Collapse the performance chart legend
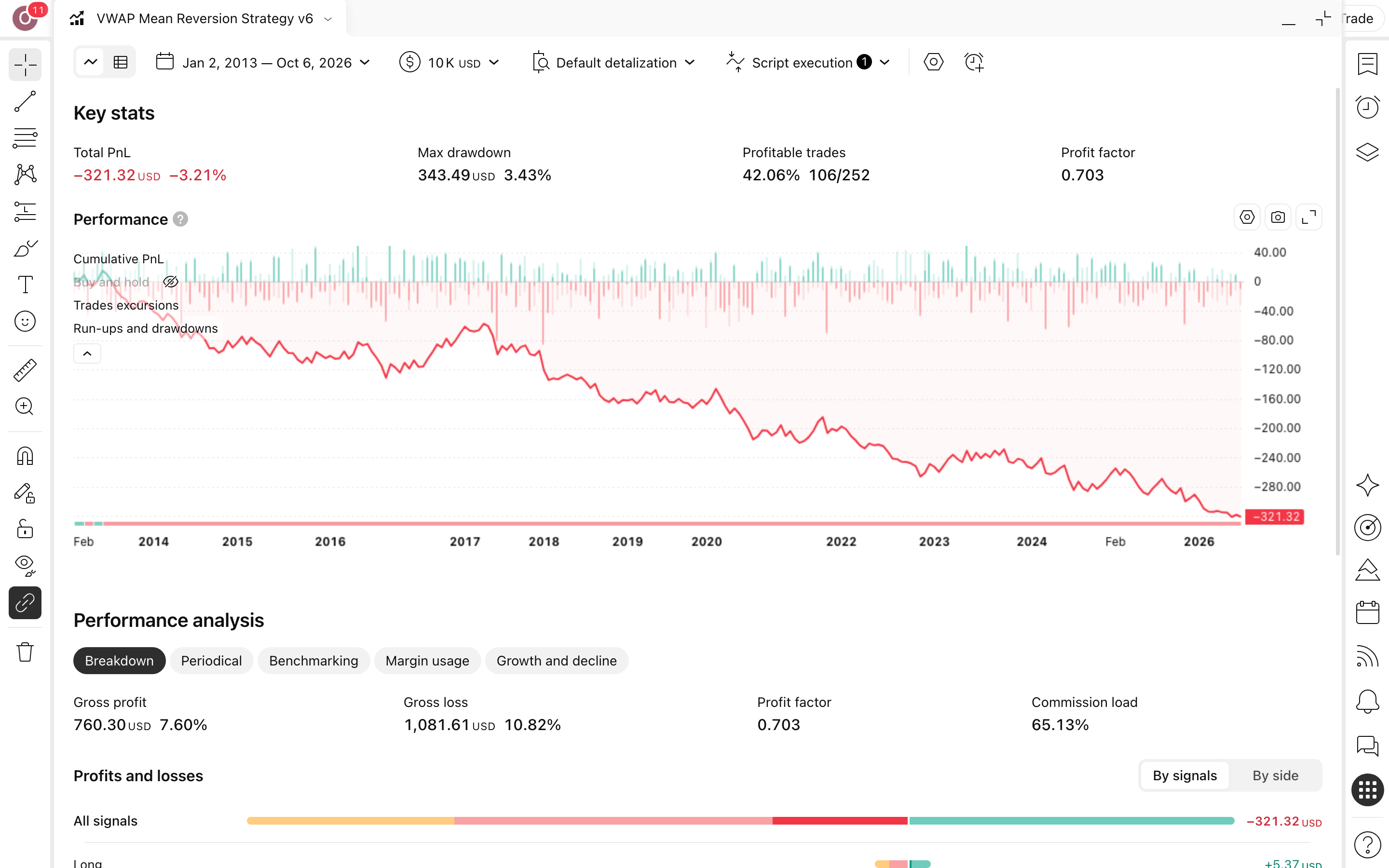Viewport: 1389px width, 868px height. 87,353
